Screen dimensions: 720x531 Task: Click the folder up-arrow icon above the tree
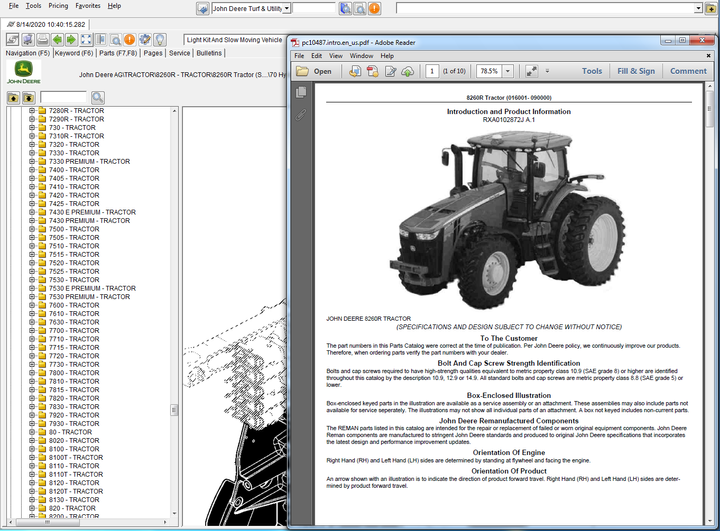pos(13,97)
